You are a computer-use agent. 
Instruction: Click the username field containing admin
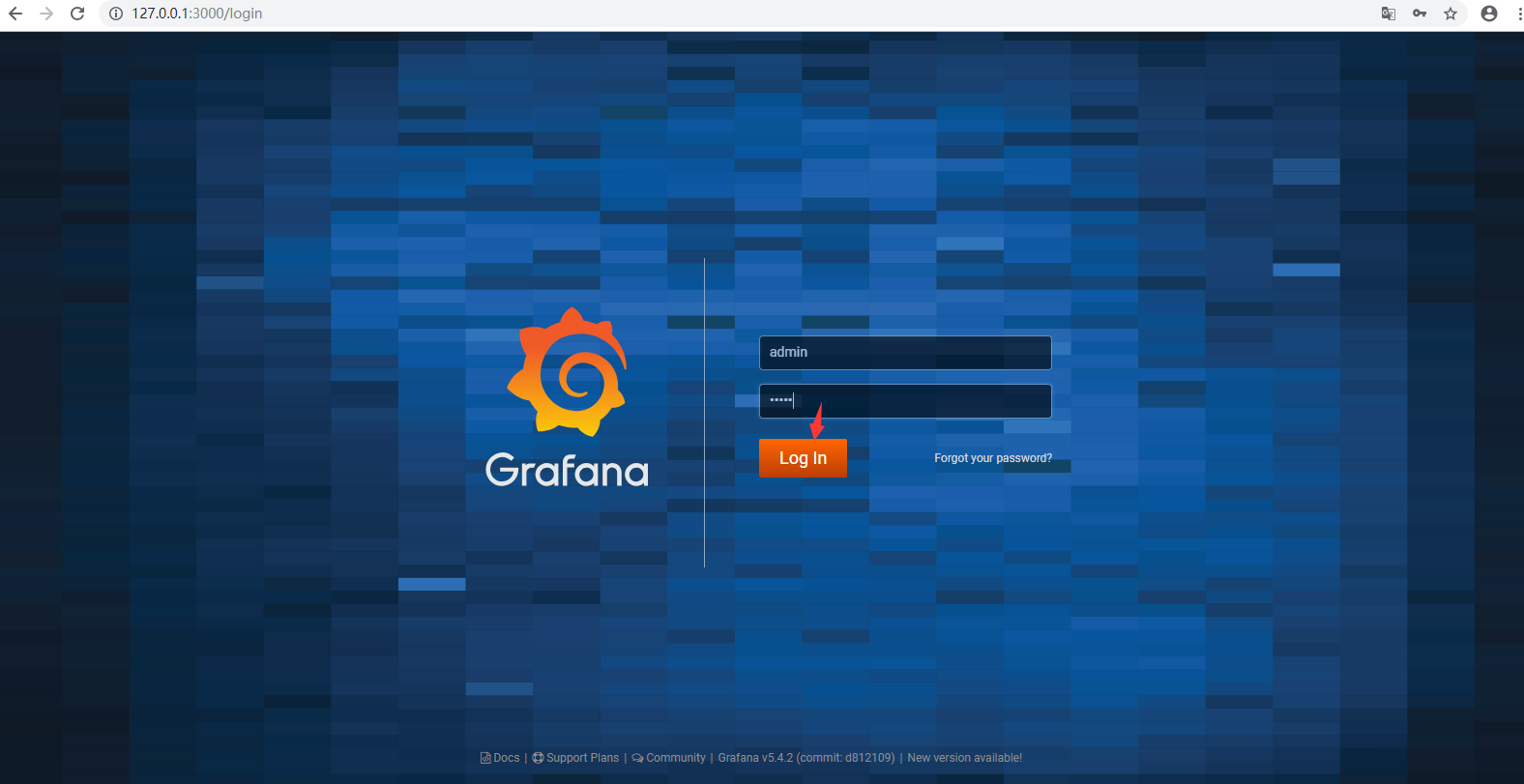tap(905, 353)
